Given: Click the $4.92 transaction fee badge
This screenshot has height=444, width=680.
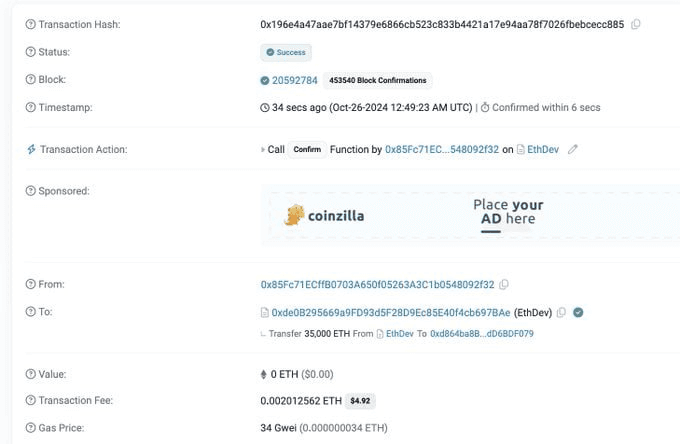Looking at the screenshot, I should (x=360, y=401).
